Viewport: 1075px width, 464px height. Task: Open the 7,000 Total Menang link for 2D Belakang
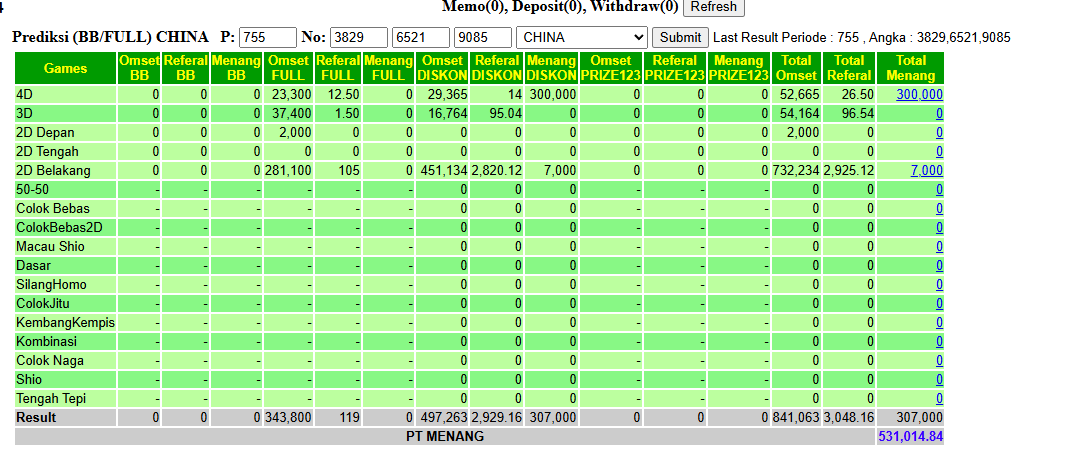(926, 171)
